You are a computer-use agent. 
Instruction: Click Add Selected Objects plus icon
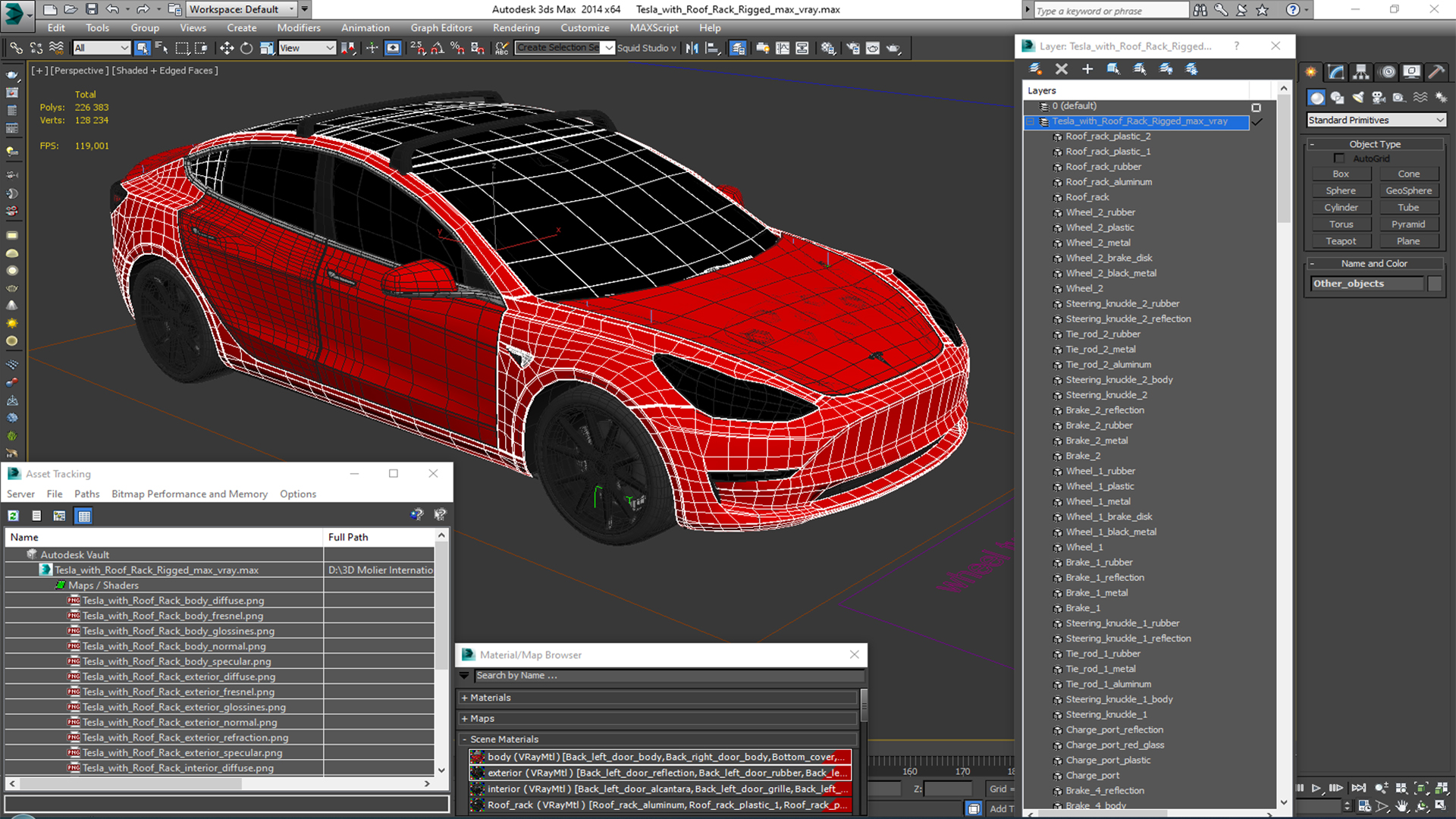(x=1087, y=69)
